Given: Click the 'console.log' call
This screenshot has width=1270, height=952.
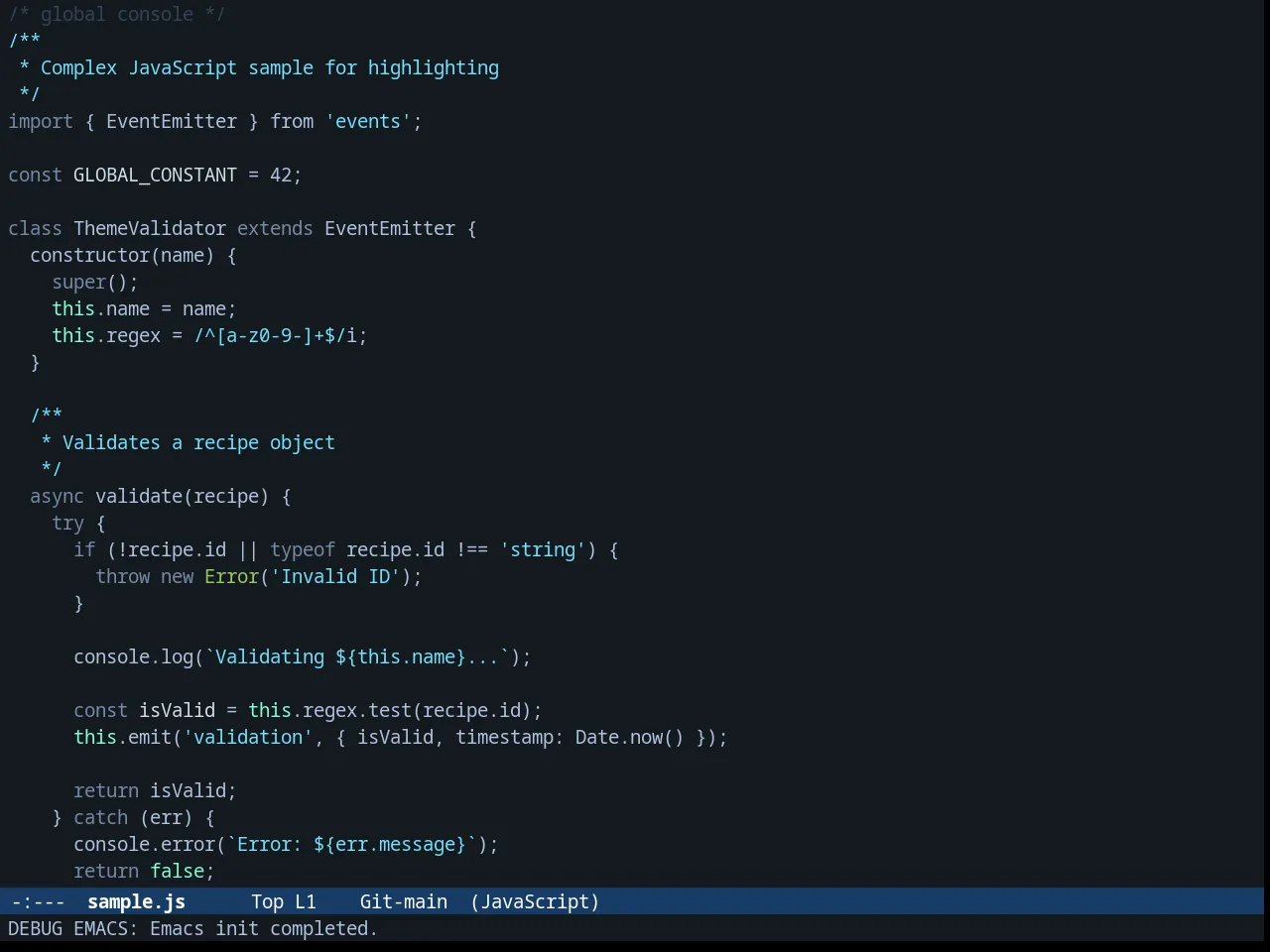Looking at the screenshot, I should (133, 656).
